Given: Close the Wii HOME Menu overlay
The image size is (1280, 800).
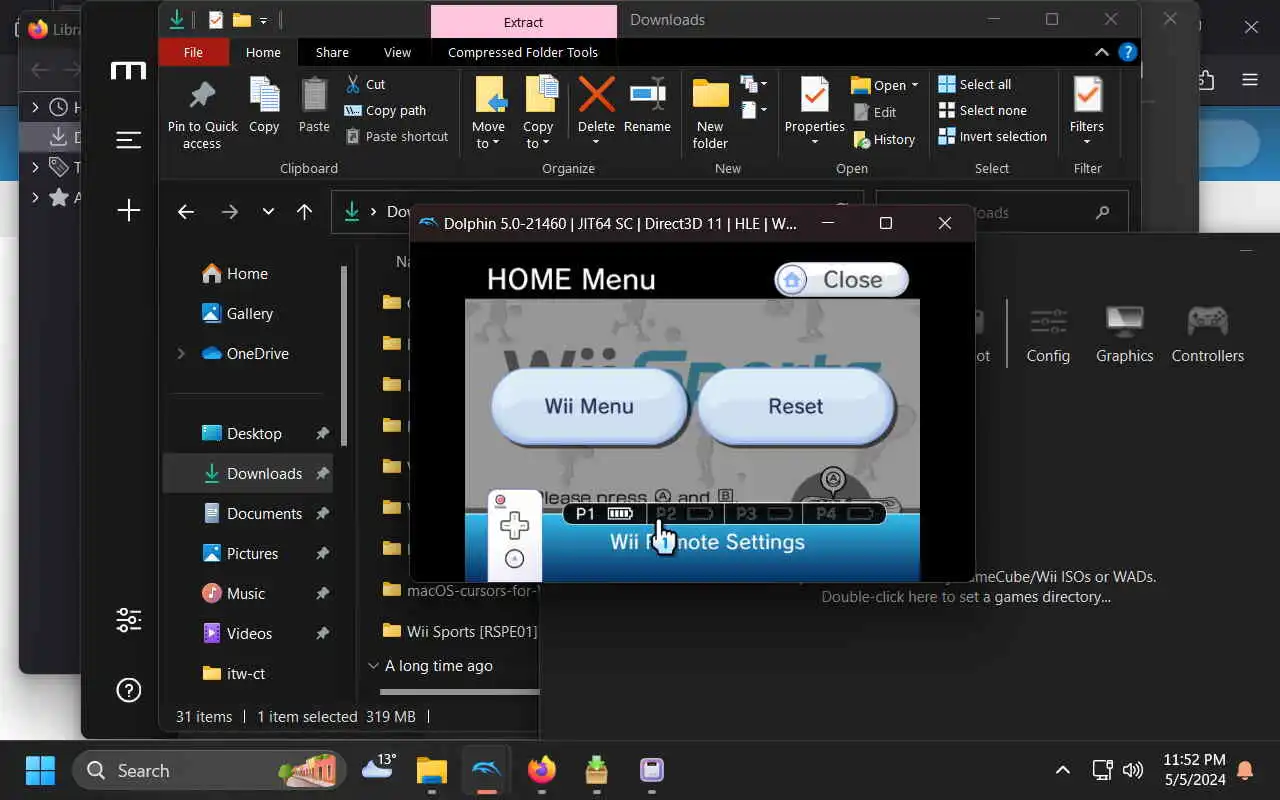Looking at the screenshot, I should pos(842,280).
